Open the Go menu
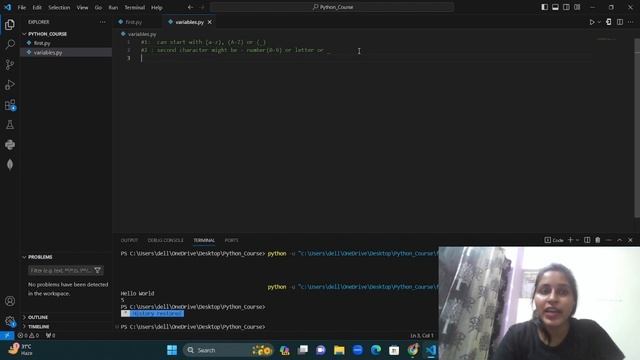This screenshot has width=640, height=360. pyautogui.click(x=98, y=7)
